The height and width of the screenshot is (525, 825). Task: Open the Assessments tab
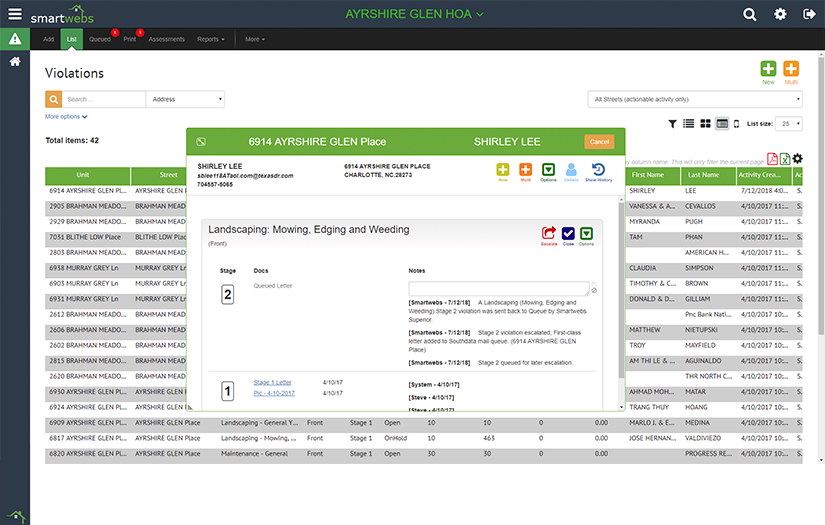pos(166,39)
